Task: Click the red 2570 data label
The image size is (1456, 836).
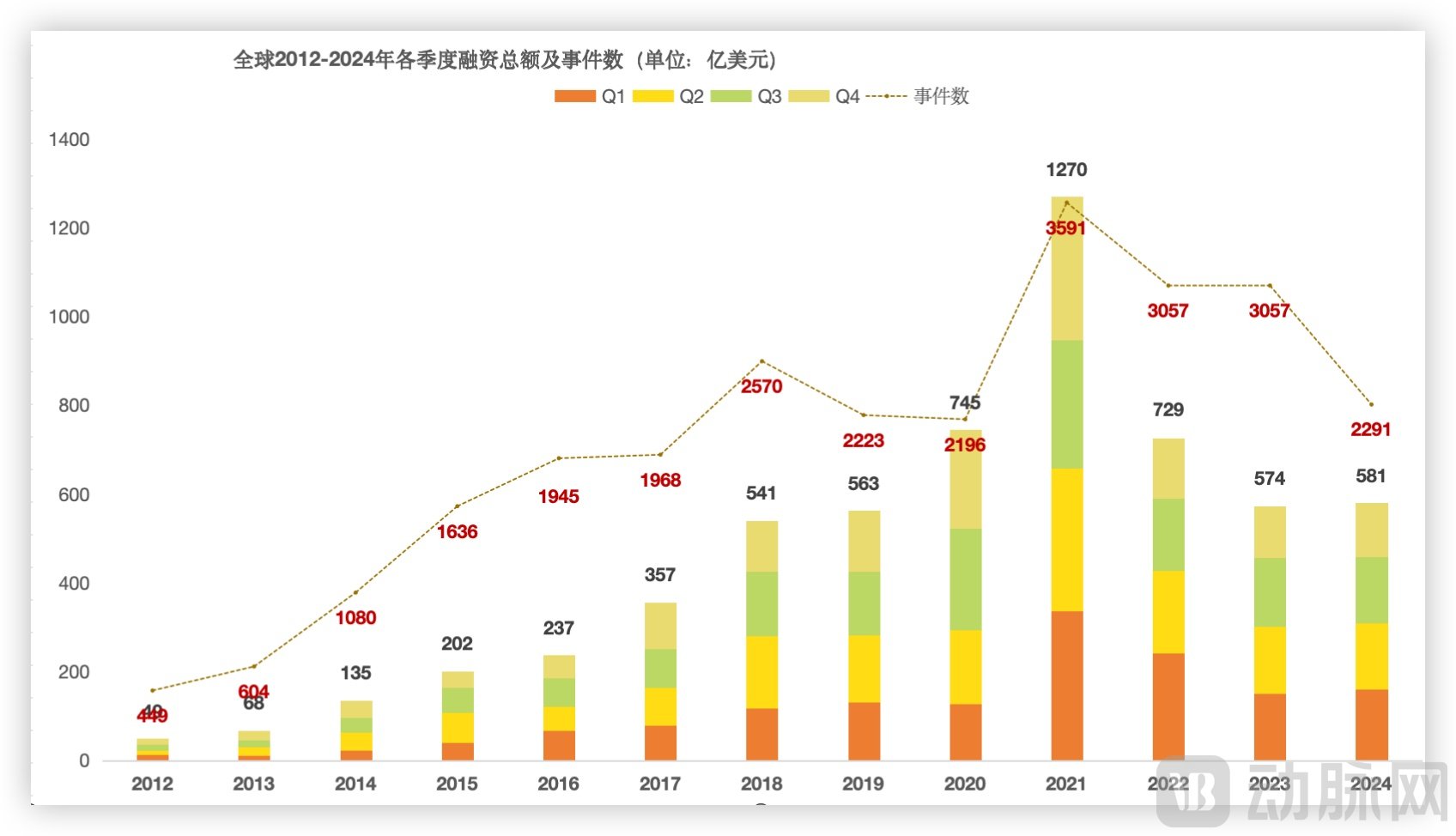Action: pyautogui.click(x=761, y=386)
